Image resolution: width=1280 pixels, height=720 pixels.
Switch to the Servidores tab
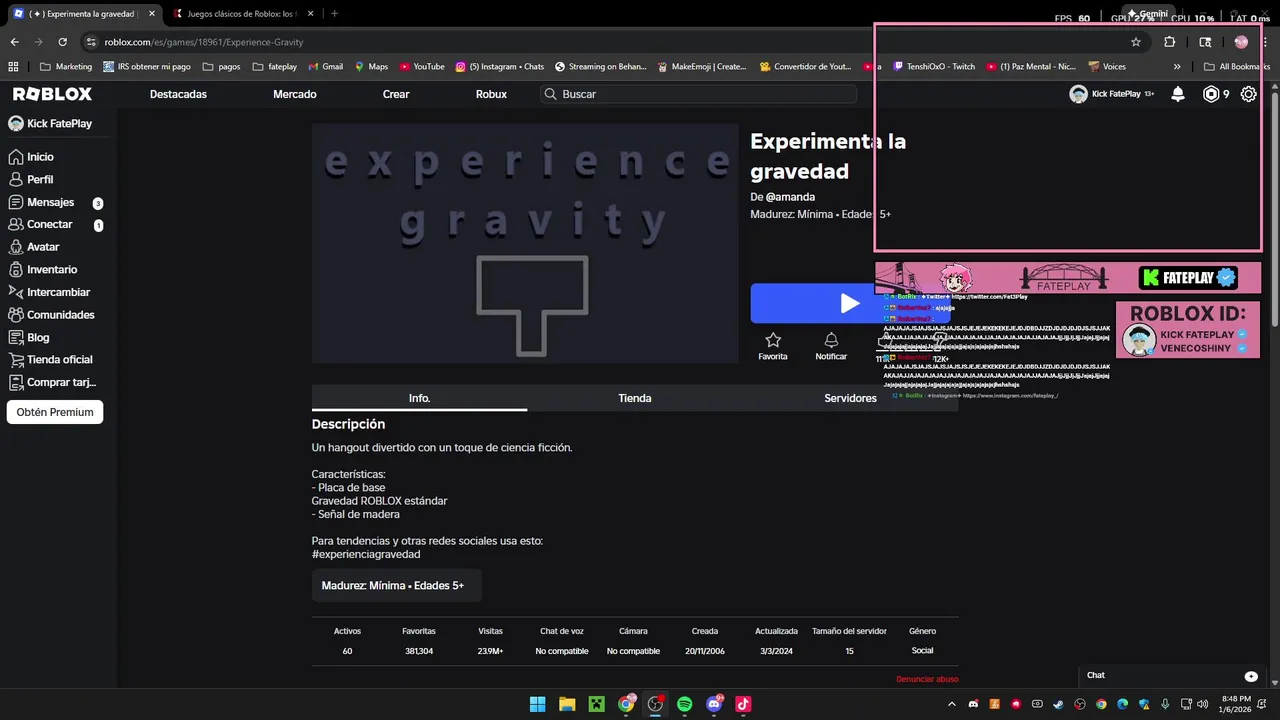tap(850, 398)
